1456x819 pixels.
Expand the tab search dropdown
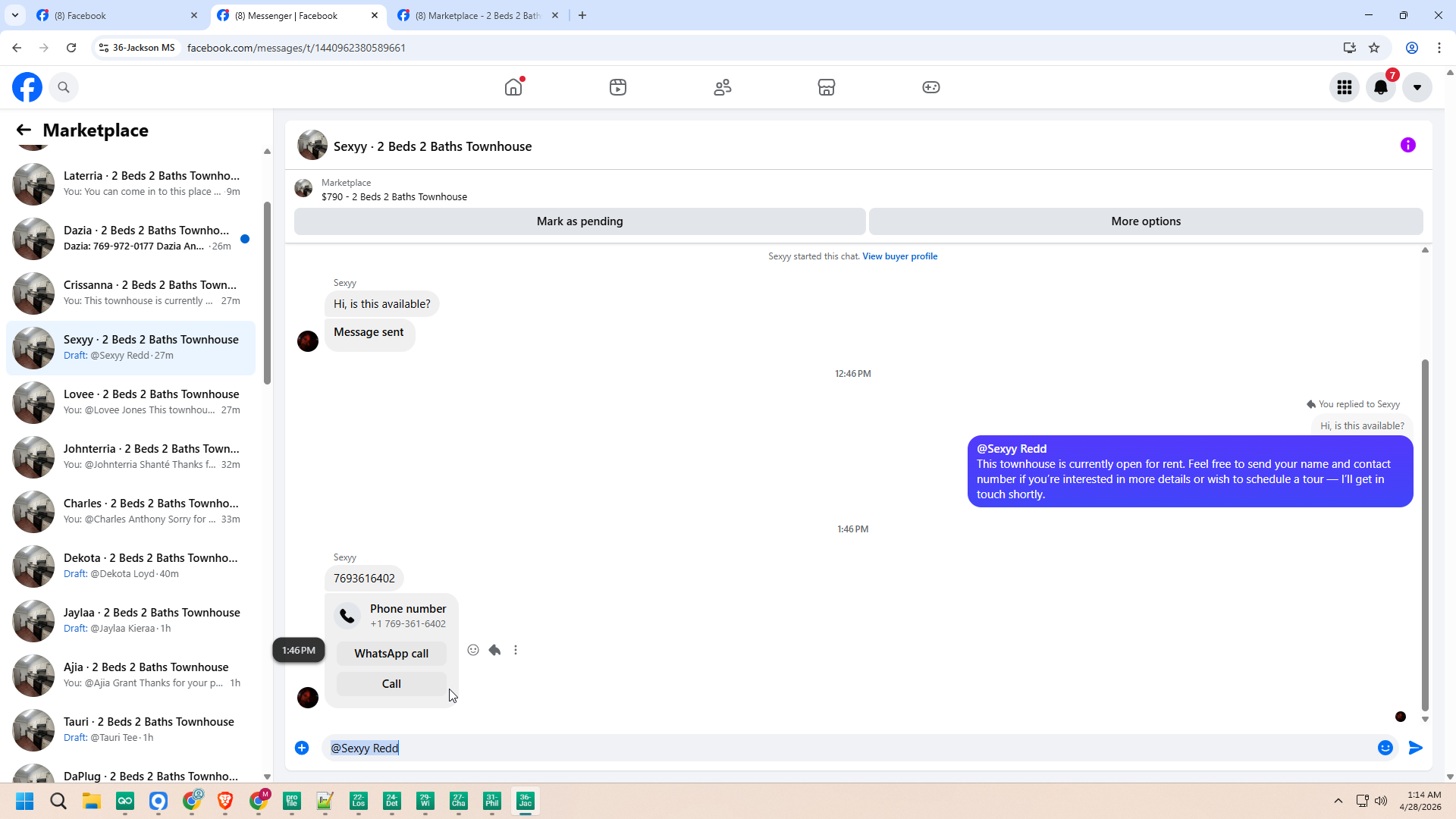tap(14, 15)
